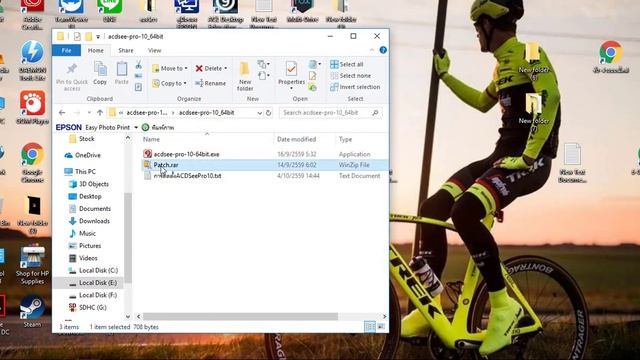
Task: Click the Cut scissors icon
Action: (138, 64)
